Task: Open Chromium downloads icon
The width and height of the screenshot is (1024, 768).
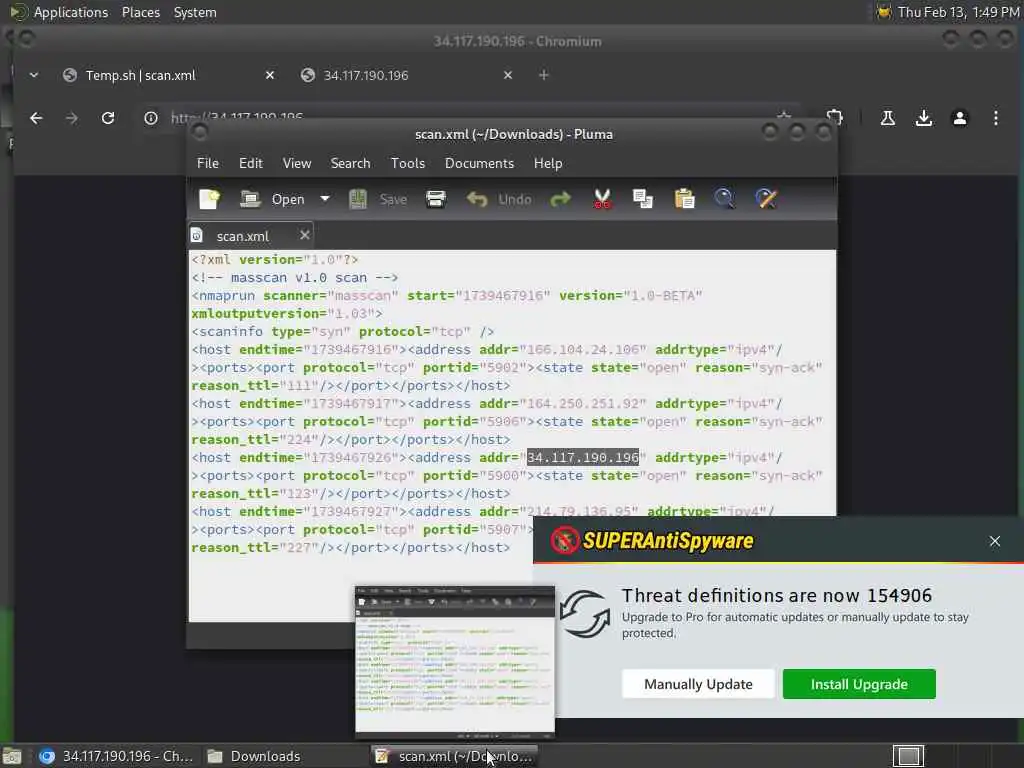Action: tap(923, 118)
